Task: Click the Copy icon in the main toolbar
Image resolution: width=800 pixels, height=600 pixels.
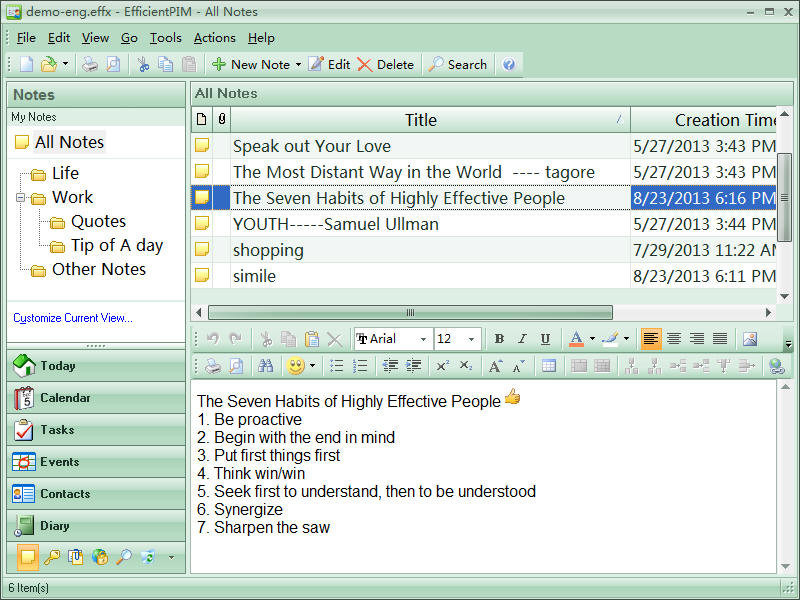Action: [165, 64]
